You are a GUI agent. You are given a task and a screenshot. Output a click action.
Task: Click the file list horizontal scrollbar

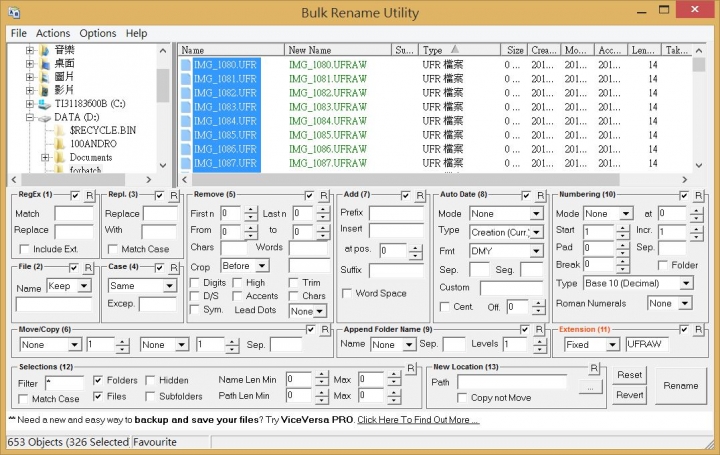(x=404, y=180)
